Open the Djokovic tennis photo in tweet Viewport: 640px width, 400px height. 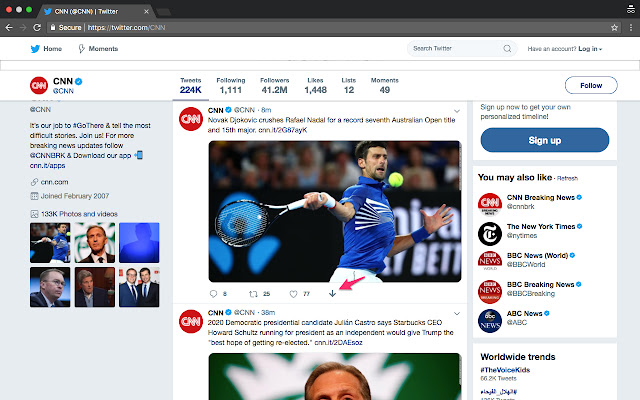tap(335, 211)
